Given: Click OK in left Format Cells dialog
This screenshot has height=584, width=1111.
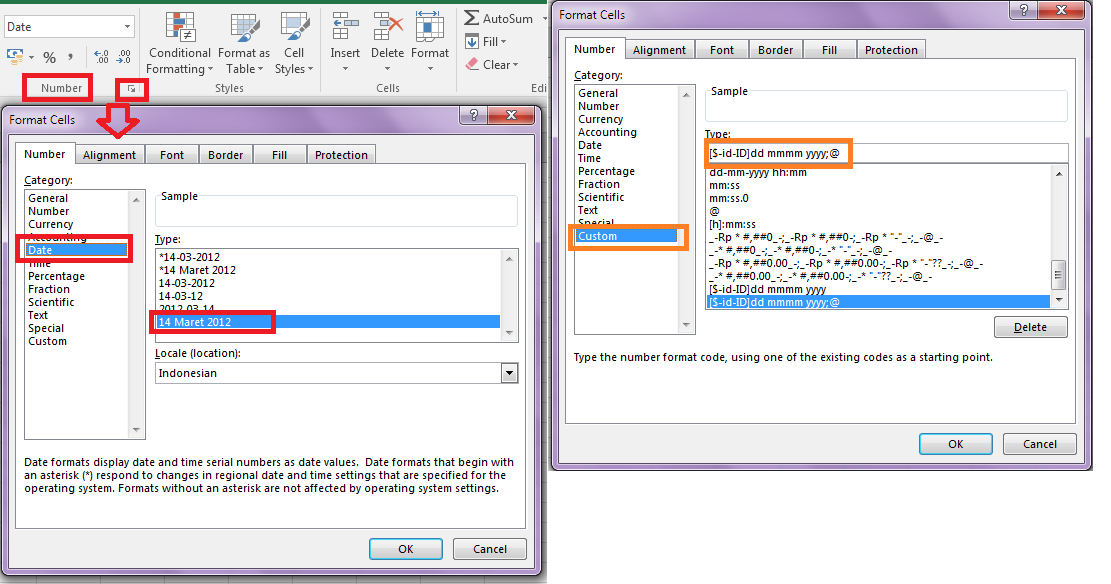Looking at the screenshot, I should pos(406,549).
